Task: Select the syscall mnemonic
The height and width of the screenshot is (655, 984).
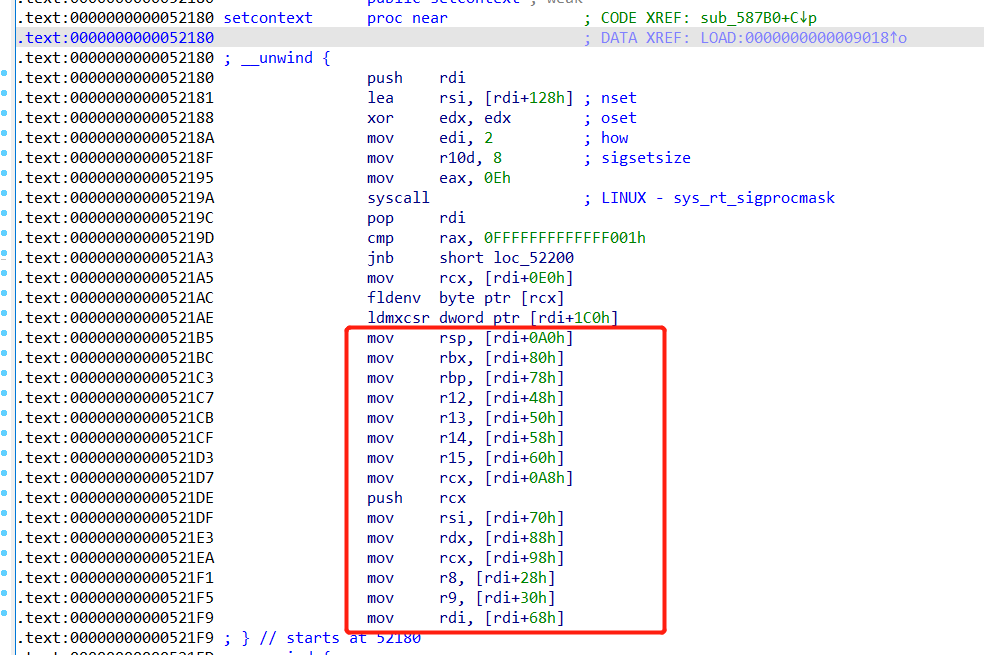Action: pyautogui.click(x=398, y=198)
